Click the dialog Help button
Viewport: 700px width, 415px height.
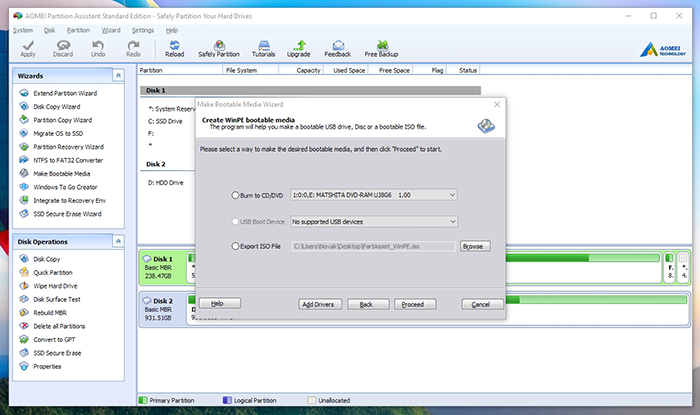click(220, 303)
